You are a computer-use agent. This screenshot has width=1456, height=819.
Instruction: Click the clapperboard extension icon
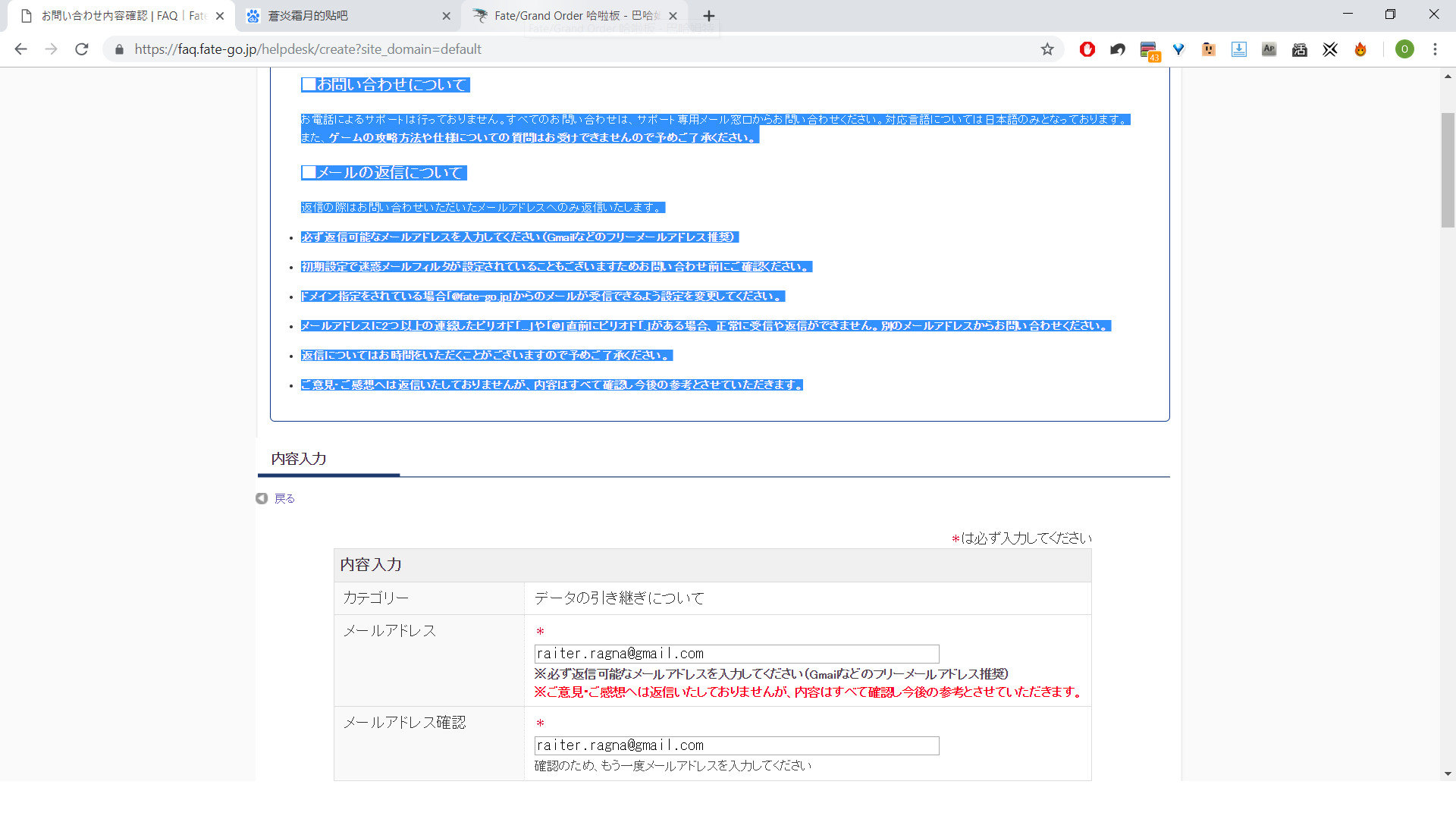pyautogui.click(x=1300, y=49)
